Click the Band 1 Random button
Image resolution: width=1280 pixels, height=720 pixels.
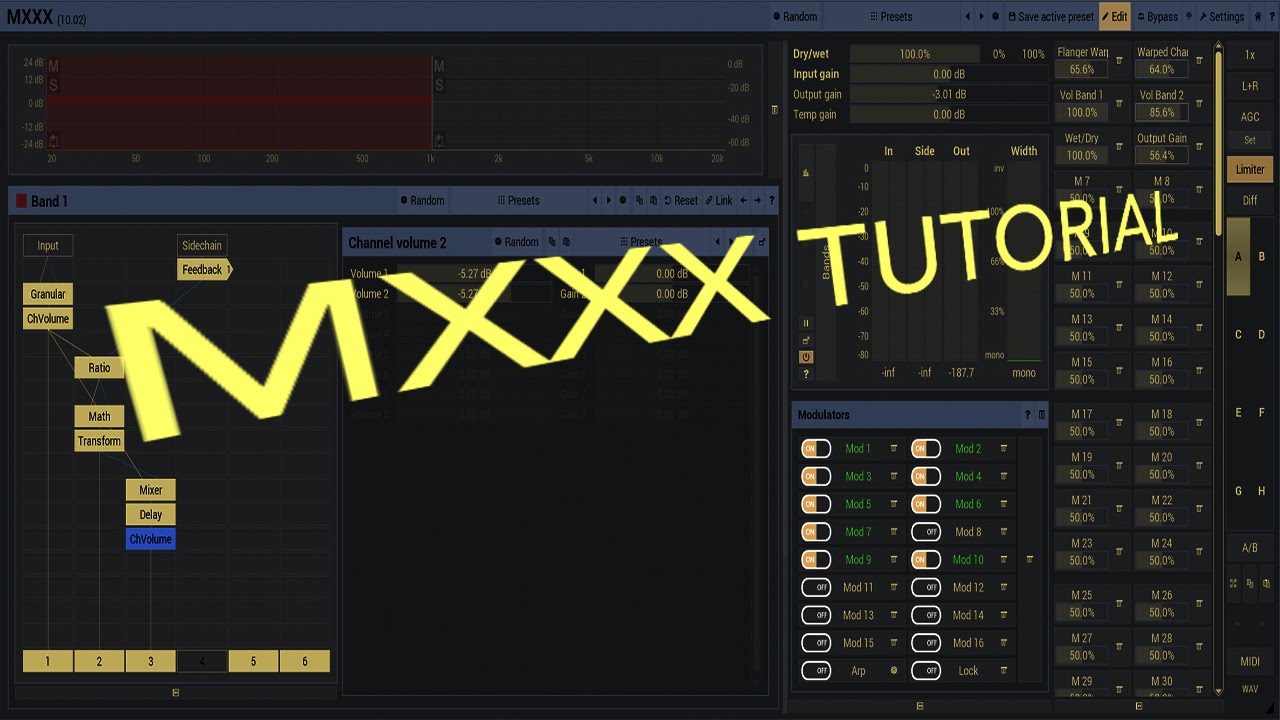coord(422,200)
